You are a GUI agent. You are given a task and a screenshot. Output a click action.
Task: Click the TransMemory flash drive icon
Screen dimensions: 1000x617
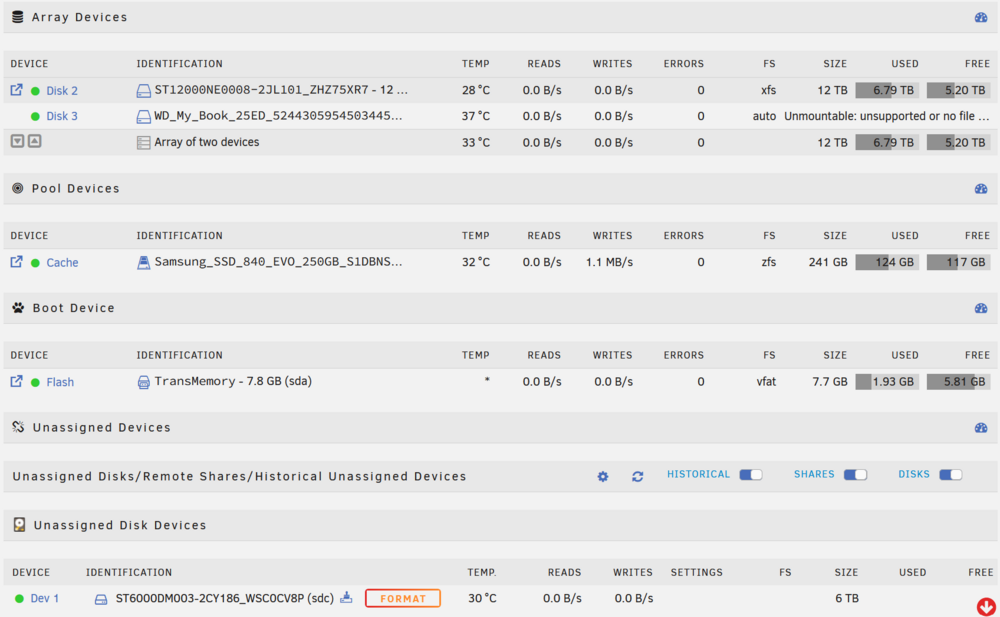[x=143, y=382]
